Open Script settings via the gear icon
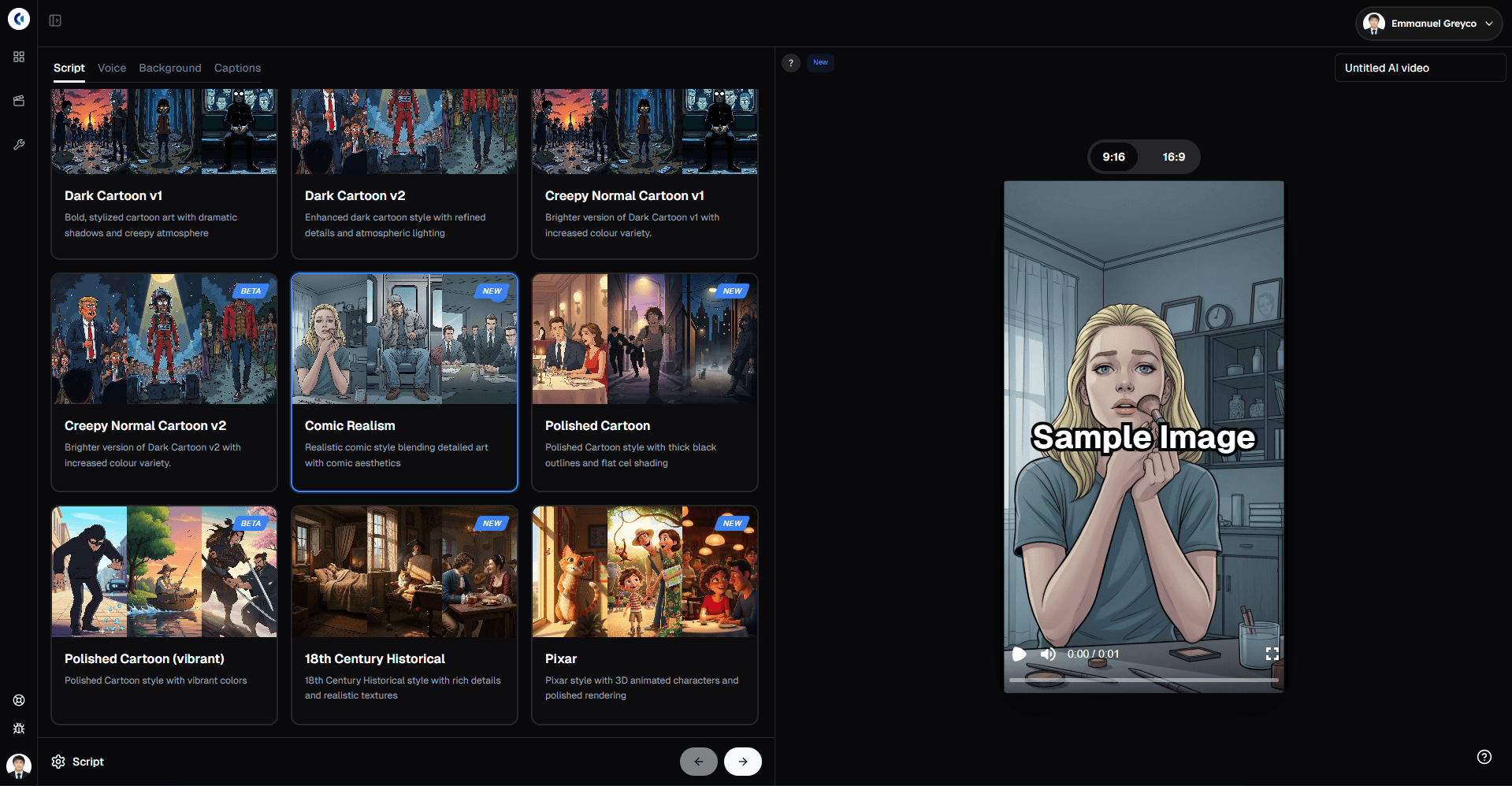1512x786 pixels. 57,761
